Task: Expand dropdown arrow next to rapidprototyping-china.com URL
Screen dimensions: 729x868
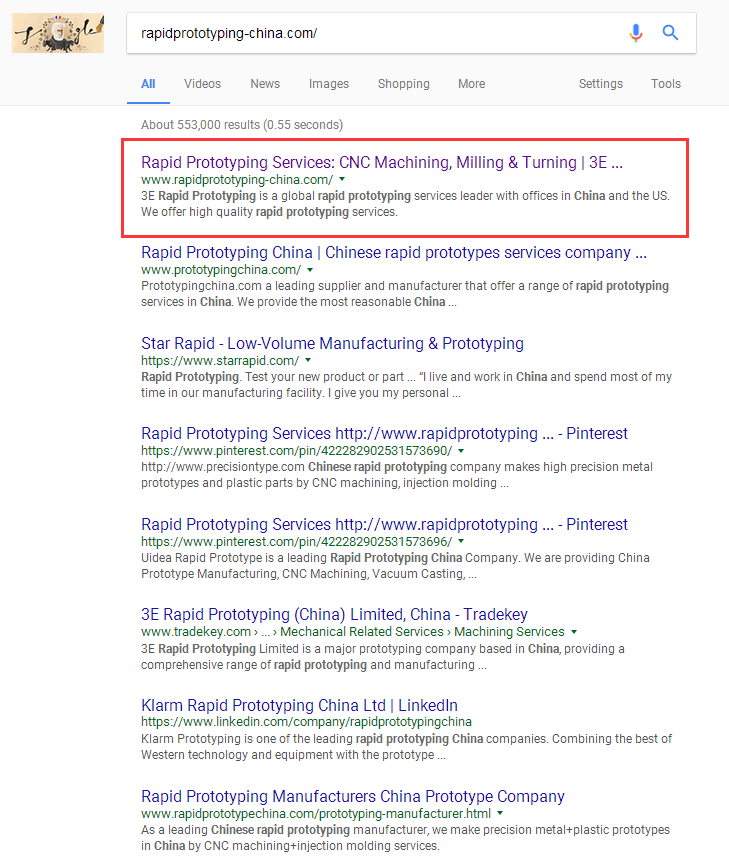Action: 342,179
